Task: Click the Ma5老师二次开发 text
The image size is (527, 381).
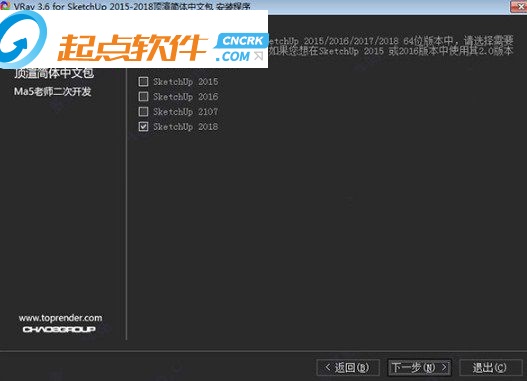Action: point(52,91)
